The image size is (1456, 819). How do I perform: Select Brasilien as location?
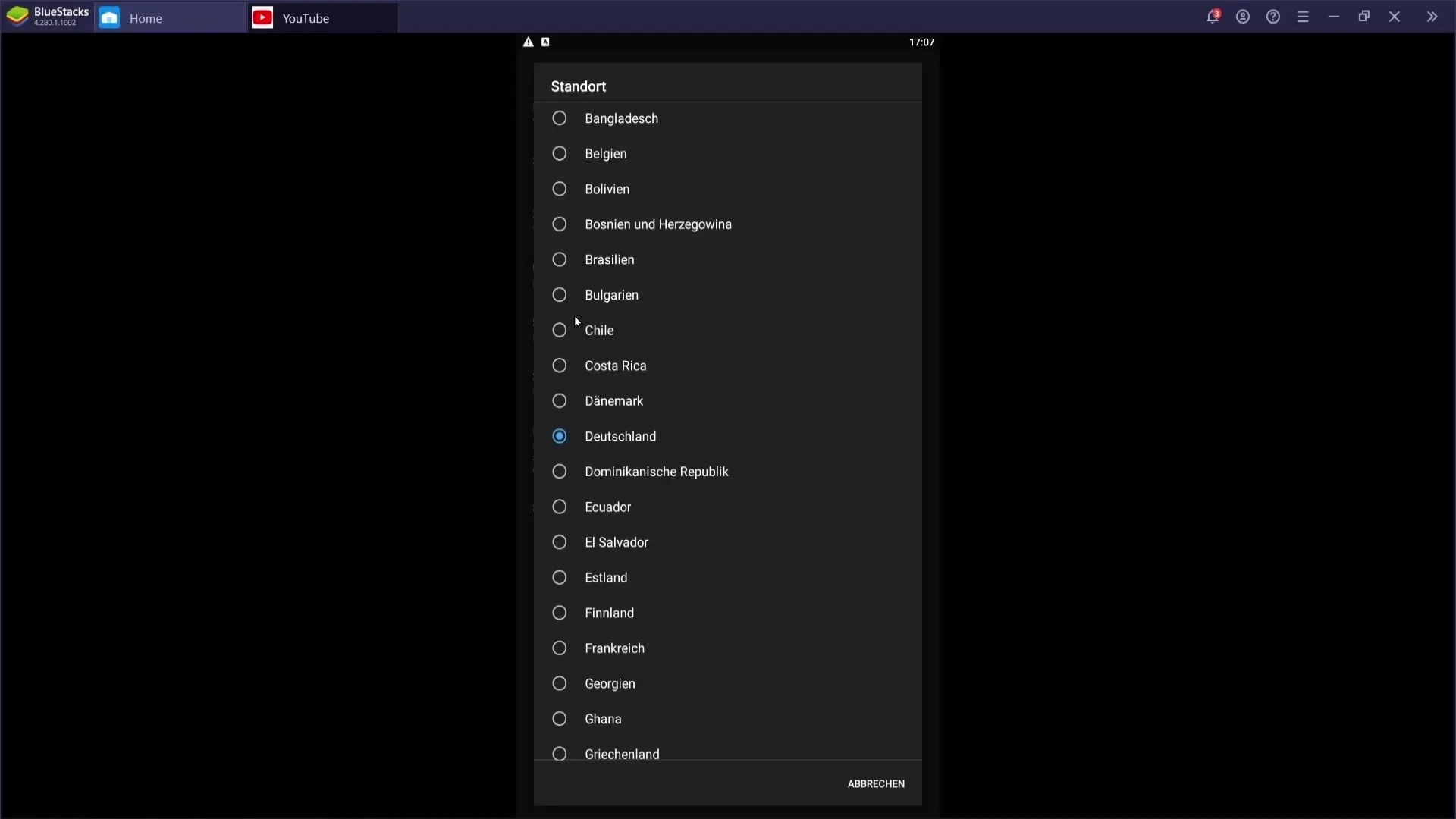click(559, 259)
